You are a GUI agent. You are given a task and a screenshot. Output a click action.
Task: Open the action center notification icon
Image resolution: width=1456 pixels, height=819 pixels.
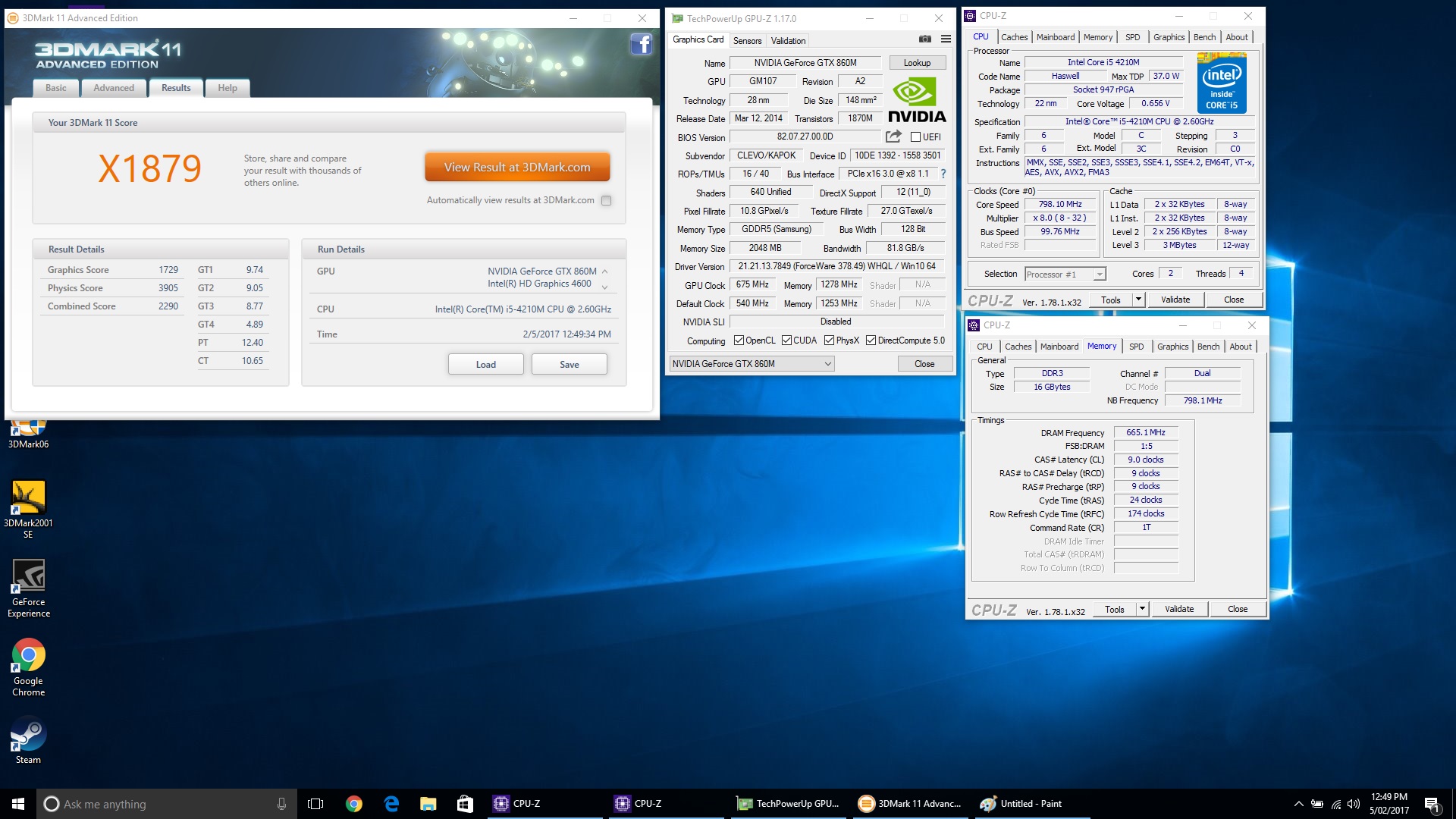[x=1432, y=804]
